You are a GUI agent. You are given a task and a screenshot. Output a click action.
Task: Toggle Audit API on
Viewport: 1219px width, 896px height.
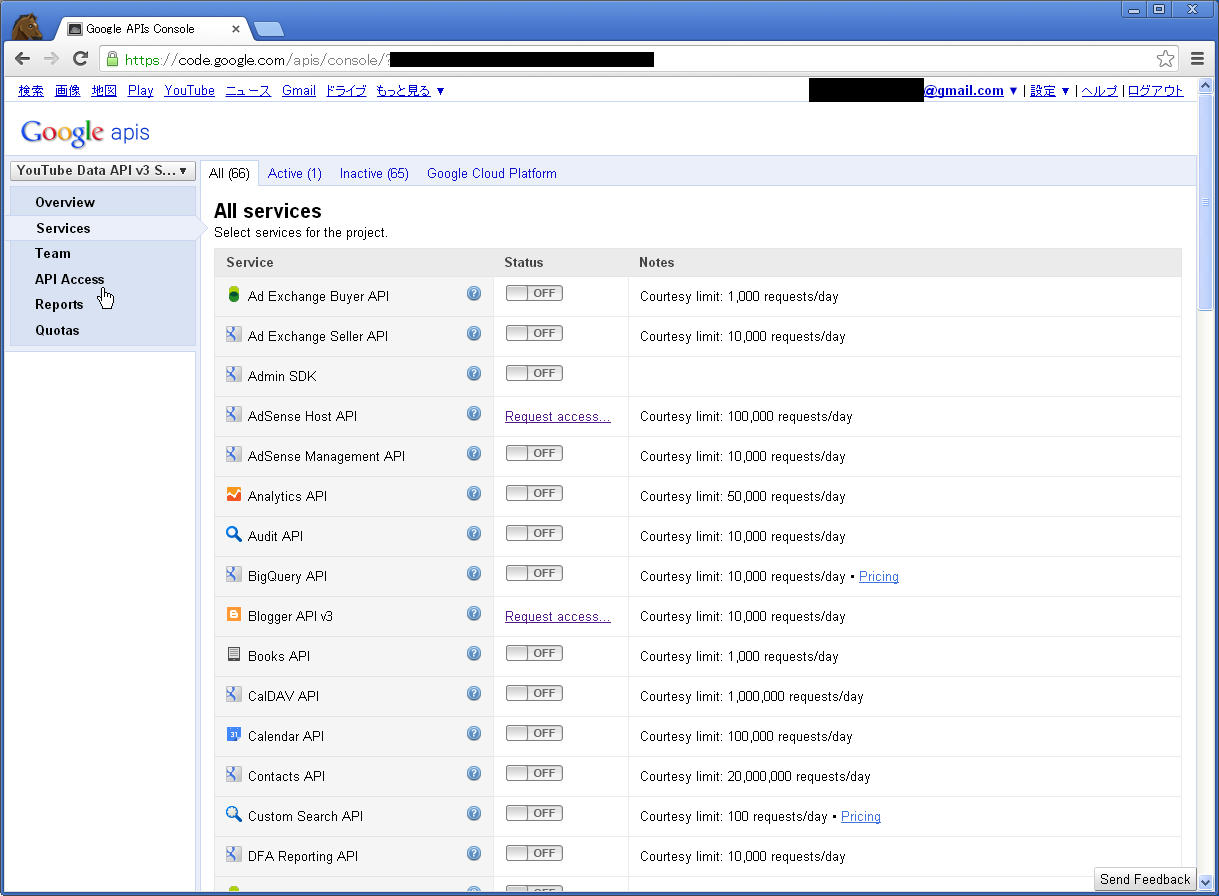534,533
